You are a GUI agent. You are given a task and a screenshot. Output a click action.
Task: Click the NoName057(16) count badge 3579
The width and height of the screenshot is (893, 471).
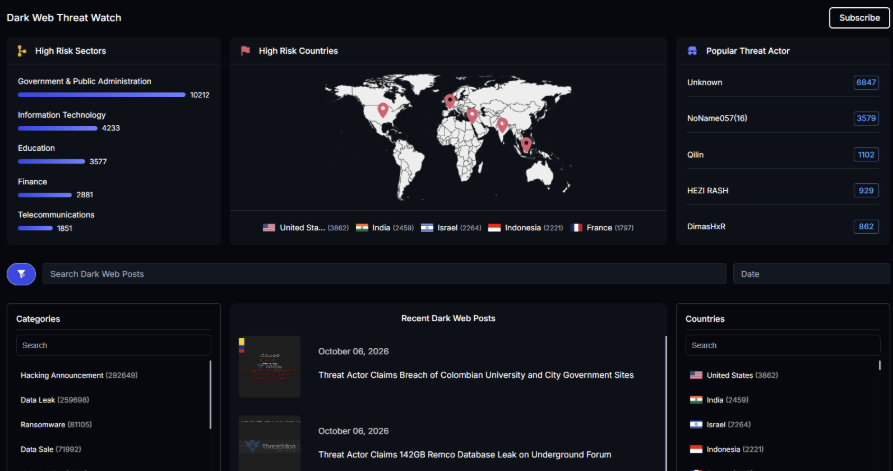pos(866,118)
